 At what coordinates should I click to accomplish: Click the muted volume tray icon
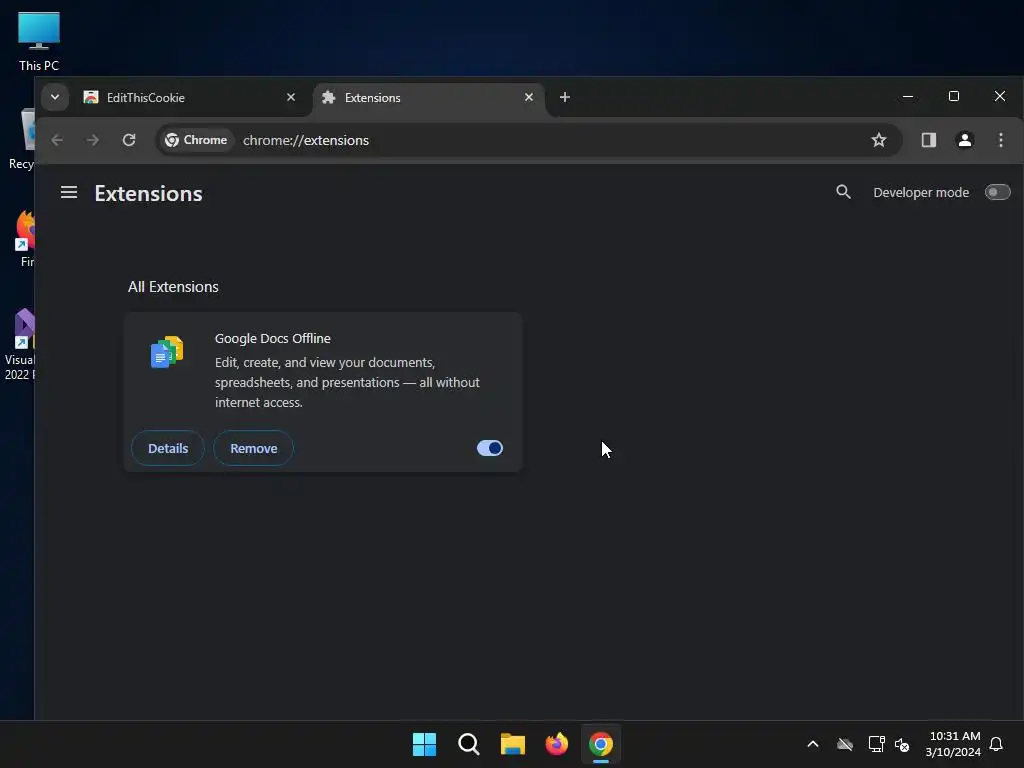(x=902, y=744)
